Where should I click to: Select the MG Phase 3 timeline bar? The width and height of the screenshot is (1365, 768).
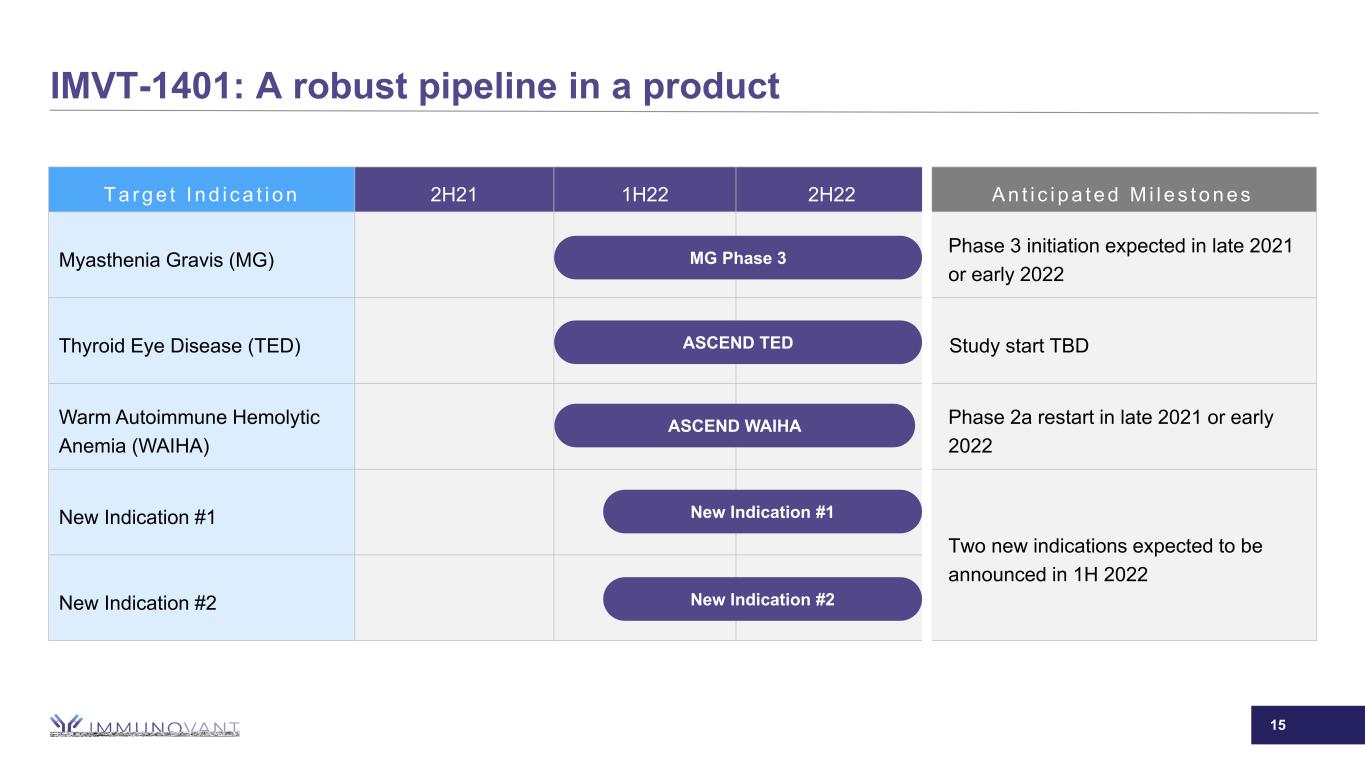pyautogui.click(x=737, y=258)
